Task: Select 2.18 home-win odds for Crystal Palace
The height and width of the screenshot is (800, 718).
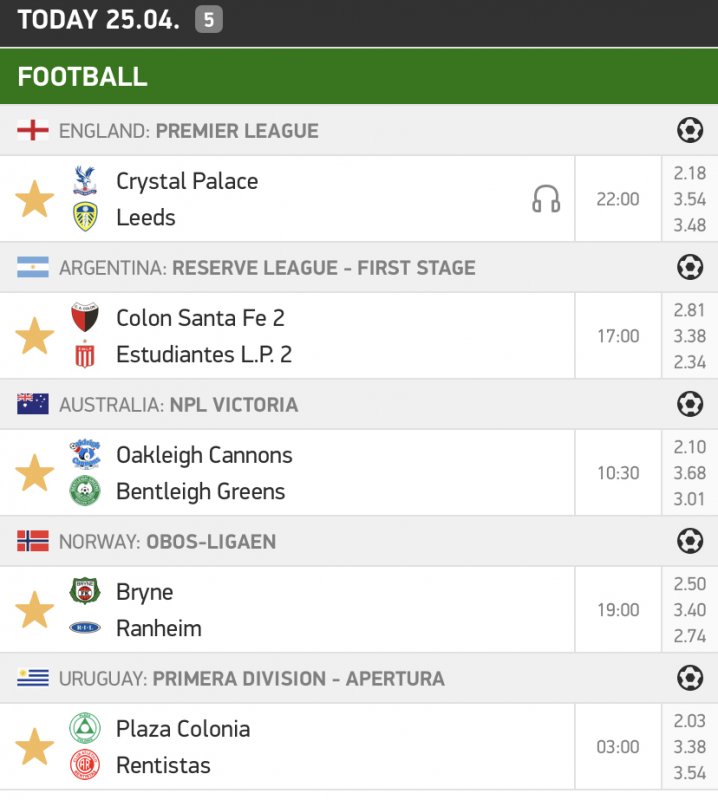Action: 689,173
